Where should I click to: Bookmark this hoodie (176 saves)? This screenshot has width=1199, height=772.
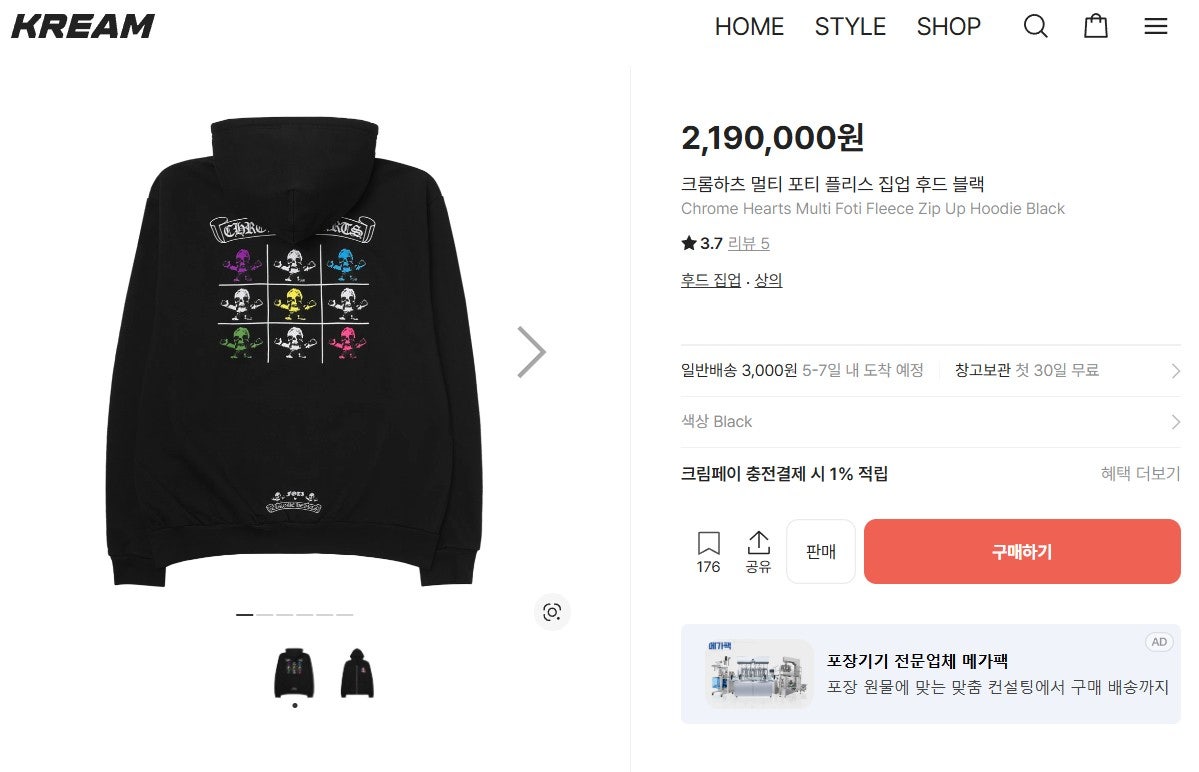coord(708,552)
